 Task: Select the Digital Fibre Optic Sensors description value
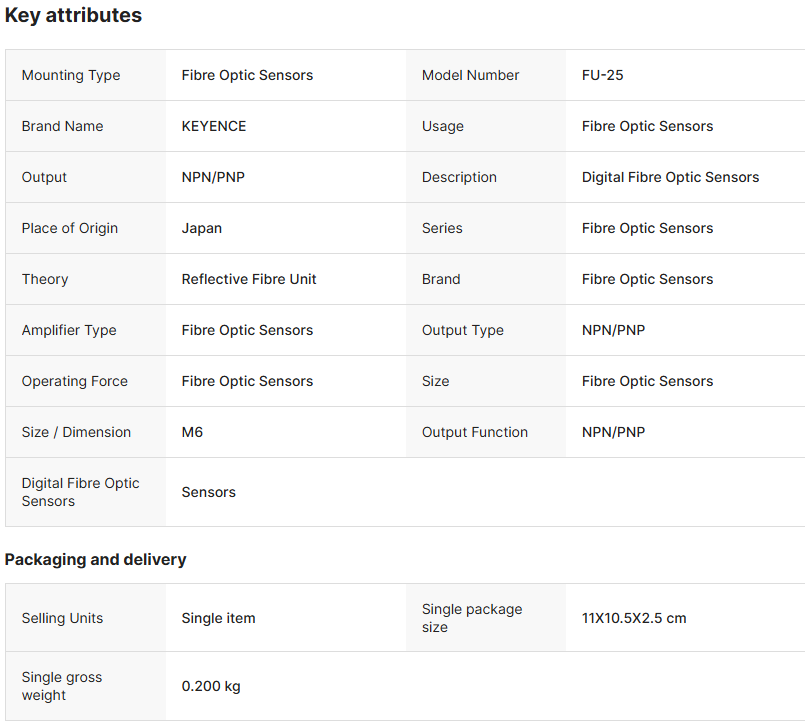pyautogui.click(x=670, y=177)
